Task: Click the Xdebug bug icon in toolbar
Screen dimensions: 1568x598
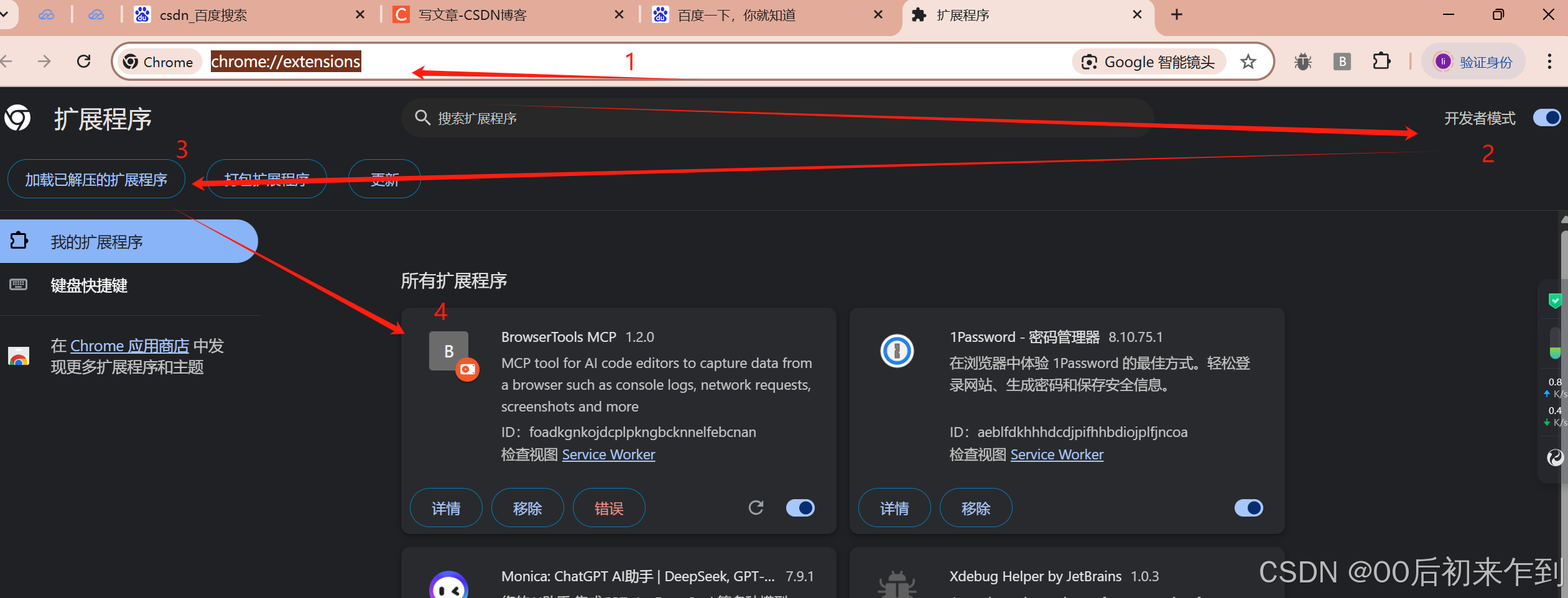Action: (1302, 62)
